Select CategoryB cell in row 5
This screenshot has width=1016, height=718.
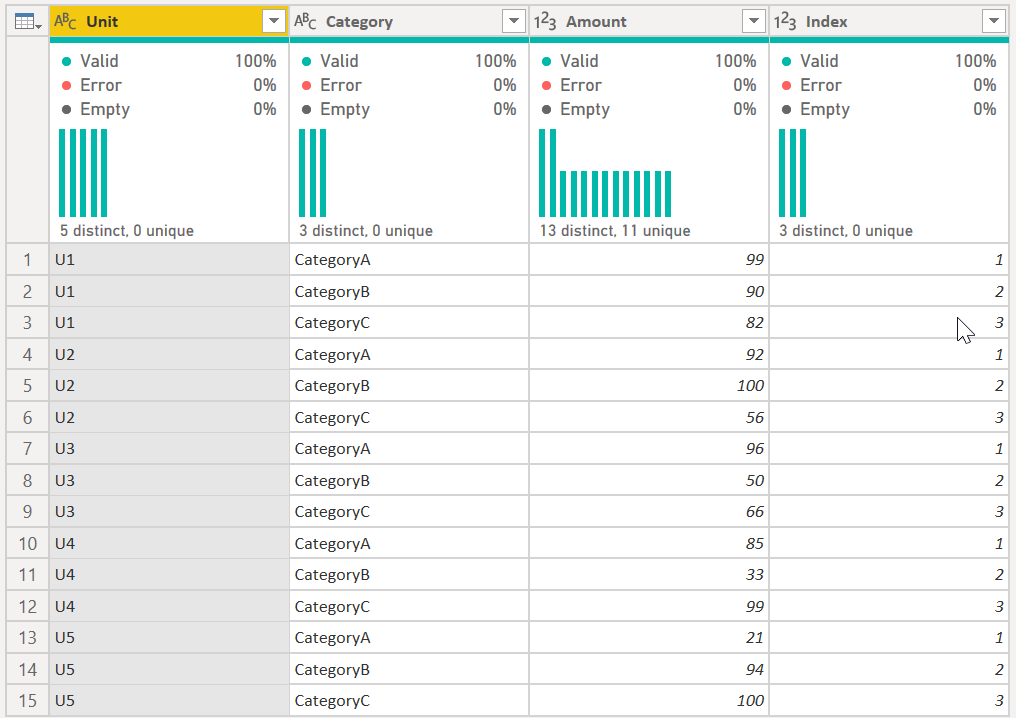(409, 386)
